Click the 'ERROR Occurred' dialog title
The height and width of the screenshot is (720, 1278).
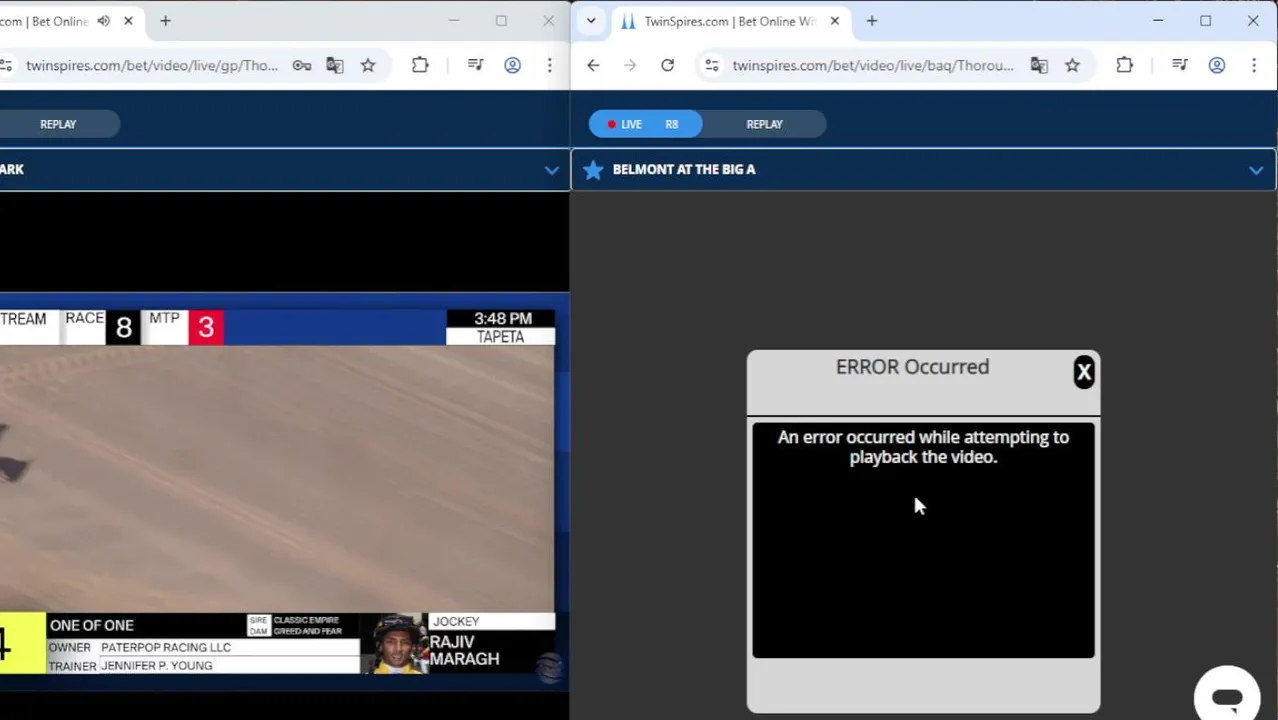(912, 367)
